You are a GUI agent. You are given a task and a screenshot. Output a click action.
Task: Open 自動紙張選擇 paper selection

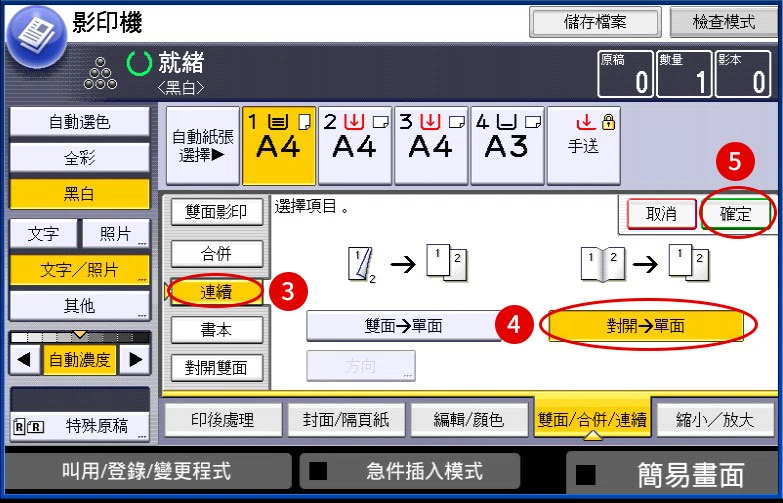click(203, 146)
